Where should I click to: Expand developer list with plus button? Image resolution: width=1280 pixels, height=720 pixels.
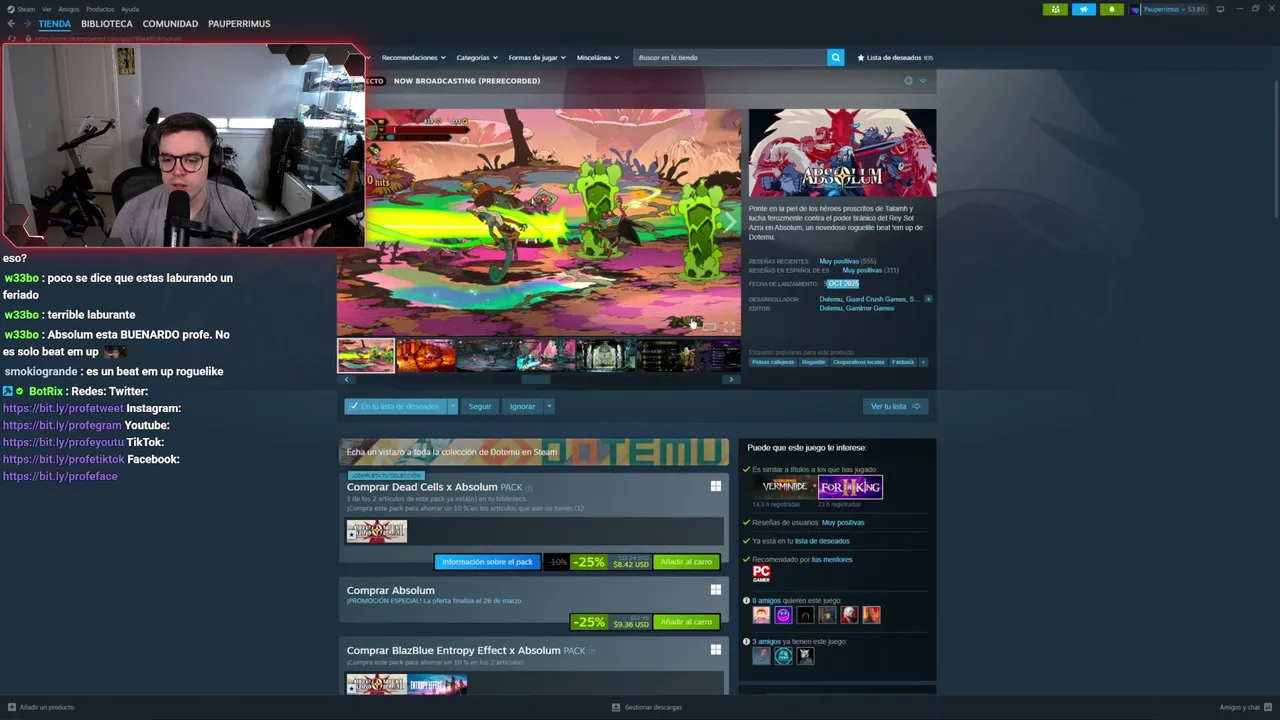click(x=928, y=299)
